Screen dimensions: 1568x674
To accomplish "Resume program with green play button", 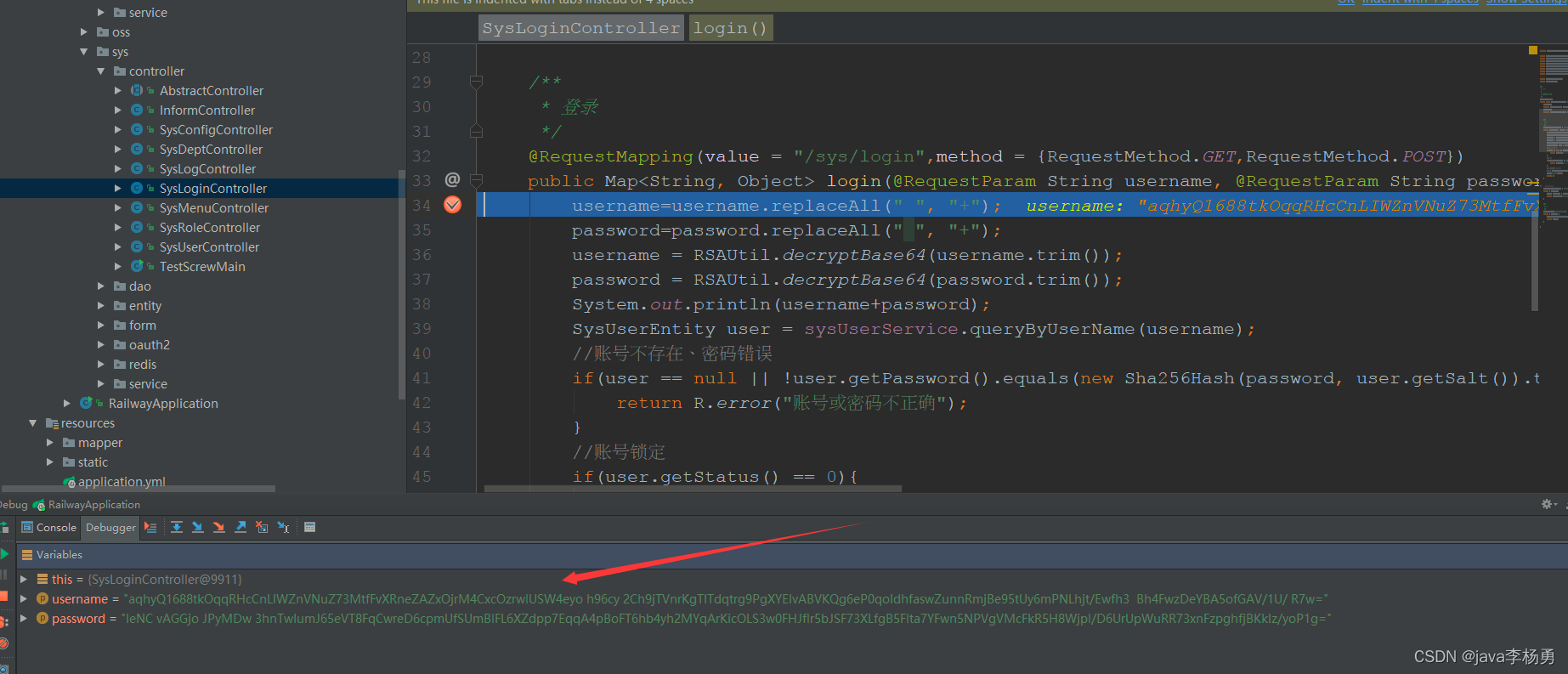I will click(4, 554).
